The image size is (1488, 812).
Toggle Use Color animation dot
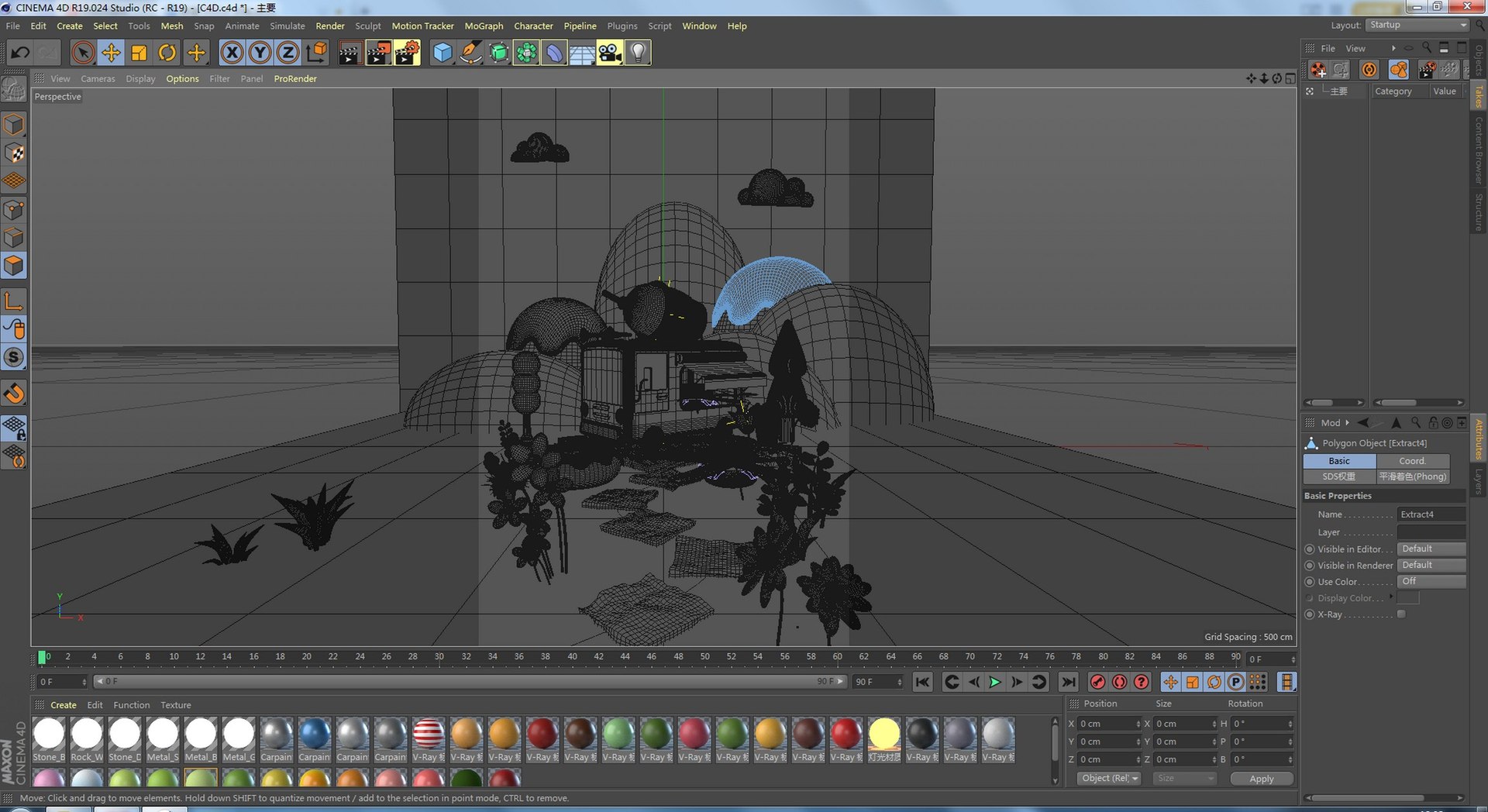point(1310,582)
